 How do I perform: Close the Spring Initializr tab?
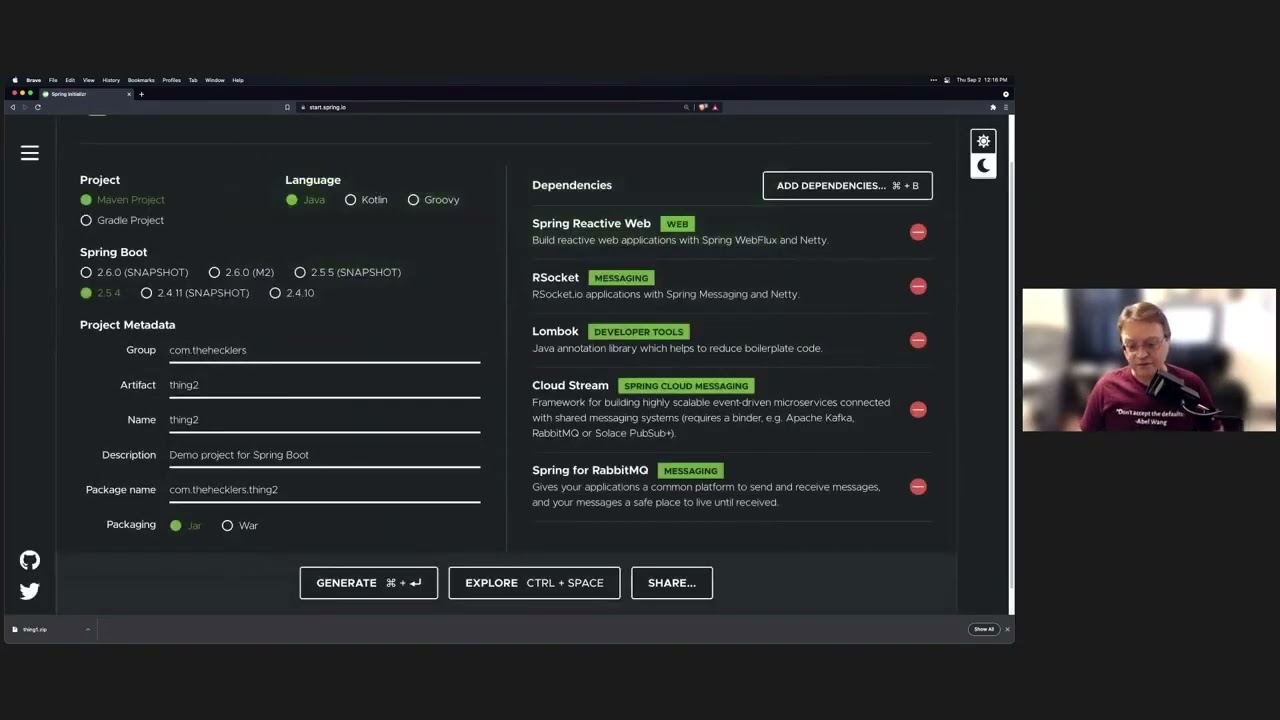129,94
